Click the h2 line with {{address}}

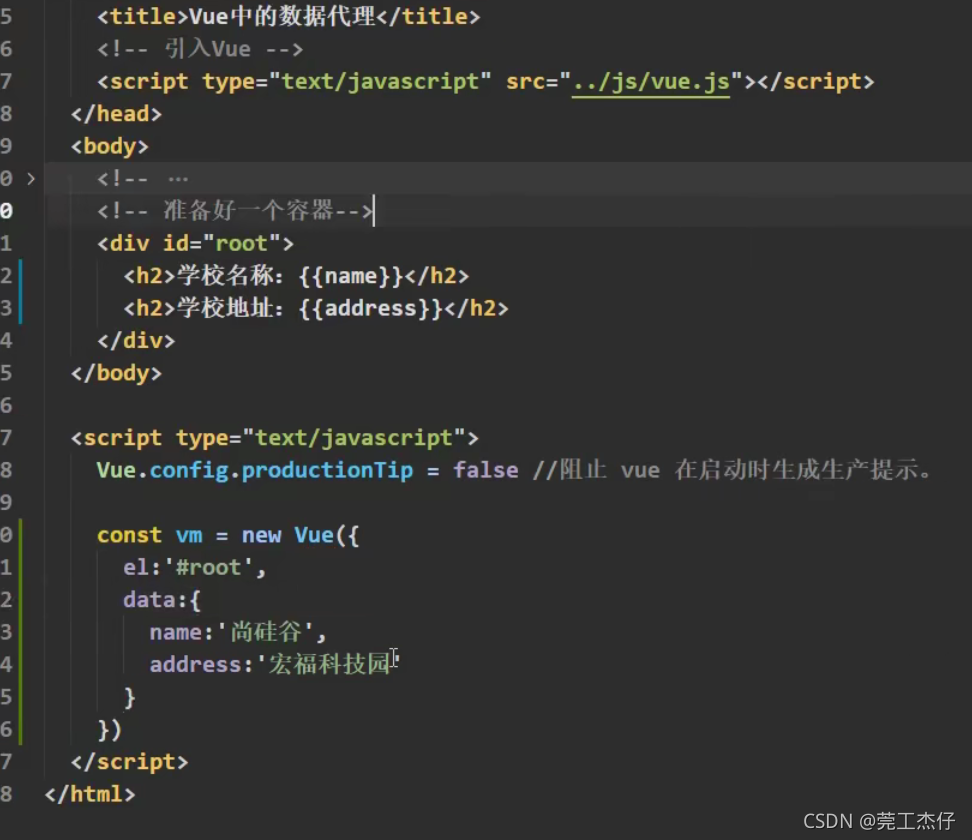click(x=316, y=308)
